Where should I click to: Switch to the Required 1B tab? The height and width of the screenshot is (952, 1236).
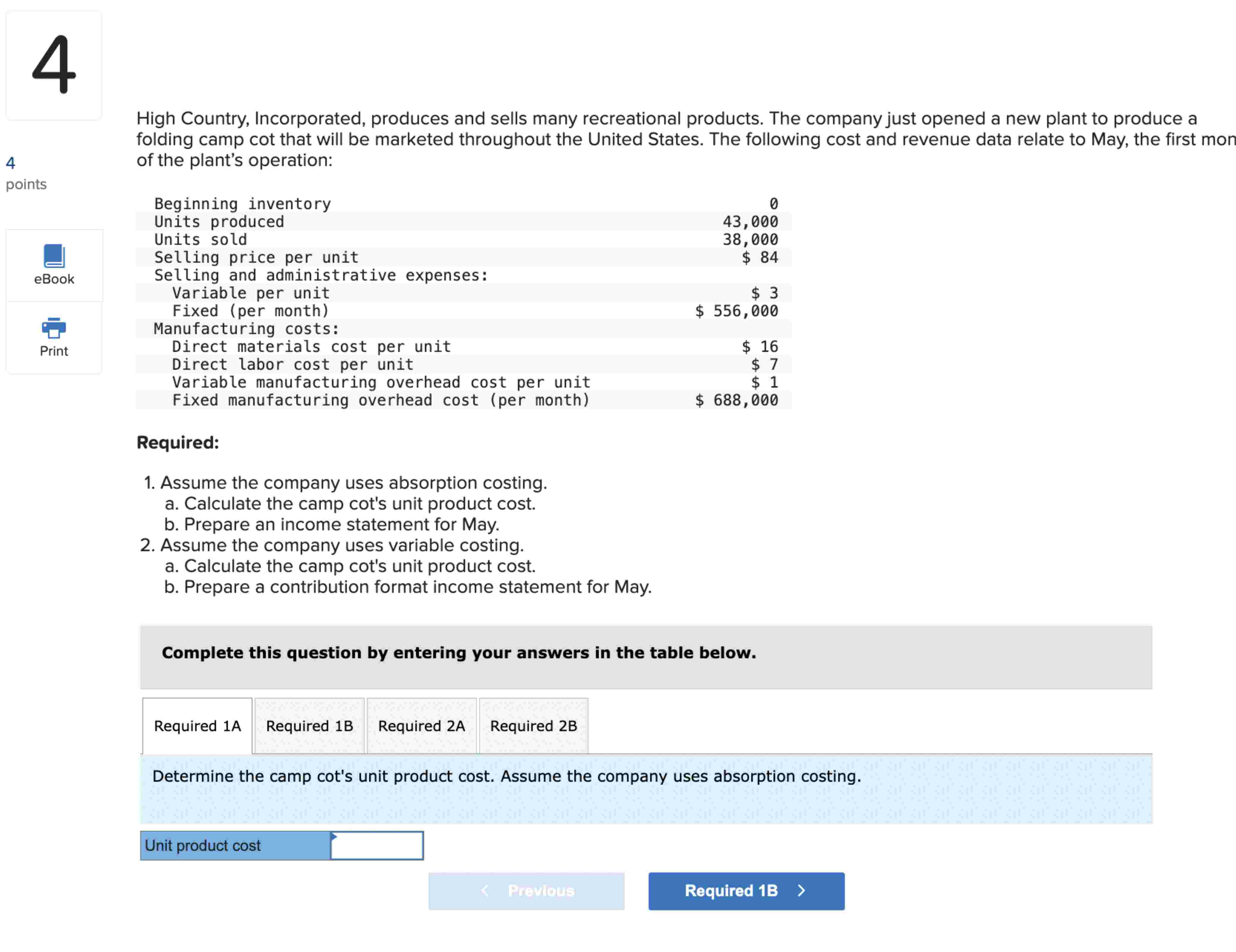coord(309,726)
